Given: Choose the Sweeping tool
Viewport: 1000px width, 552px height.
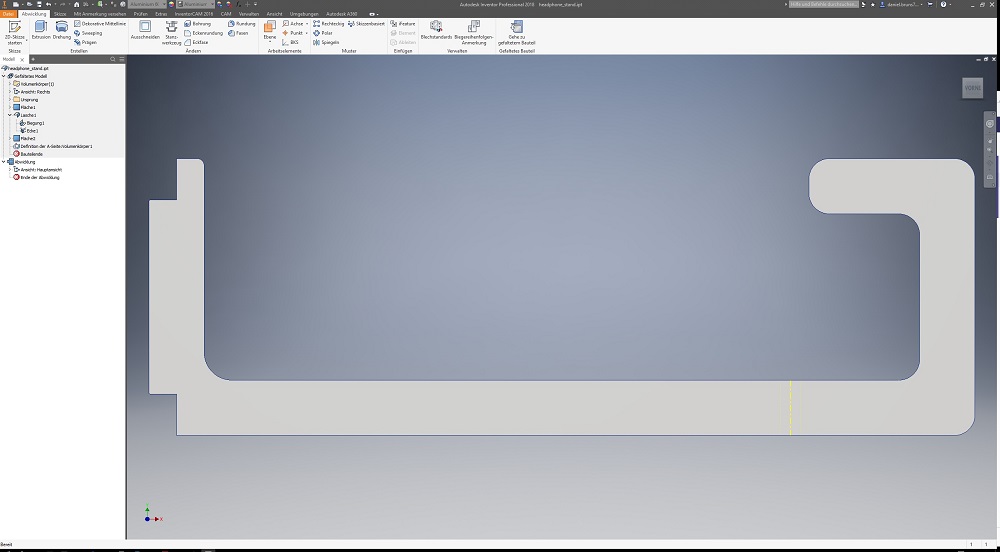Looking at the screenshot, I should pos(88,33).
